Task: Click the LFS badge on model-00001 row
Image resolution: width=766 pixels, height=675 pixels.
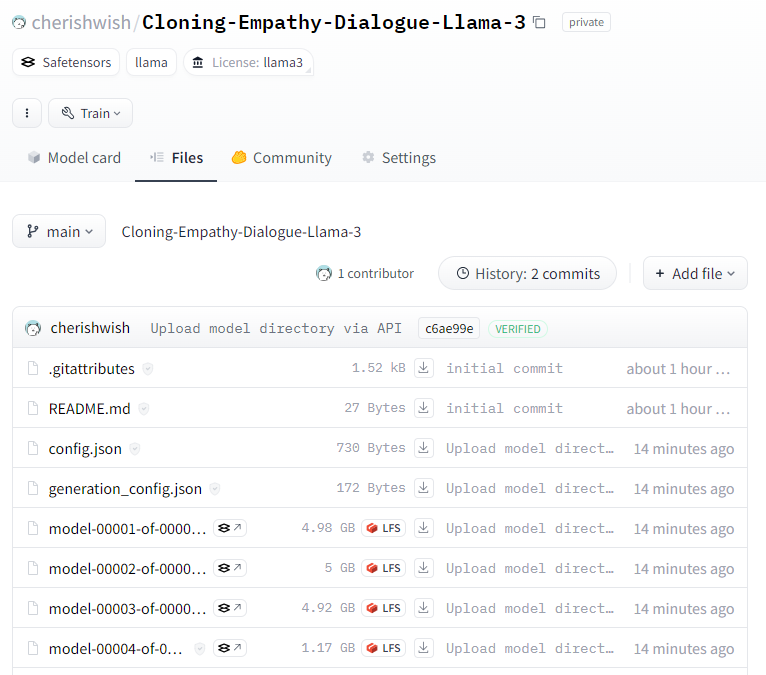Action: (x=383, y=528)
